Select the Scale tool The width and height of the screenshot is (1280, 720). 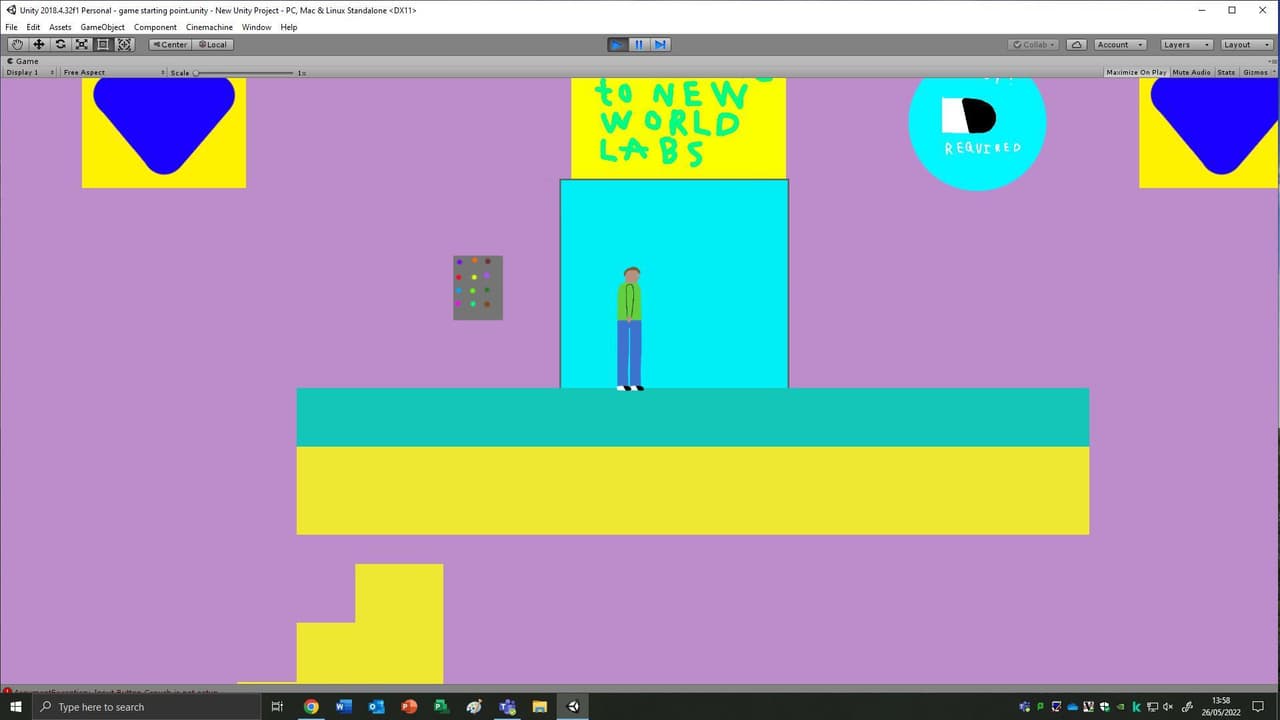[82, 44]
